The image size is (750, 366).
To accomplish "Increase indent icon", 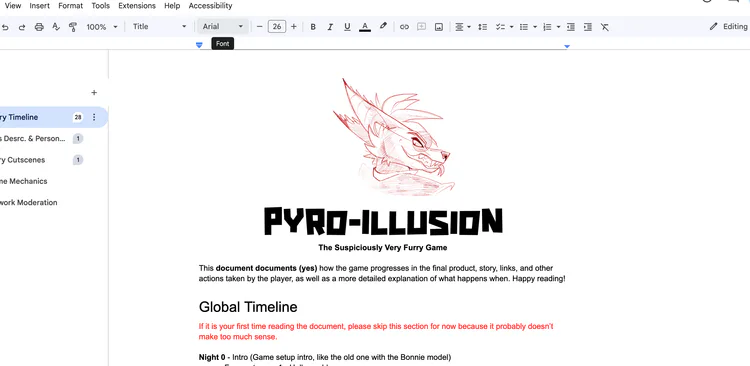I will point(588,27).
